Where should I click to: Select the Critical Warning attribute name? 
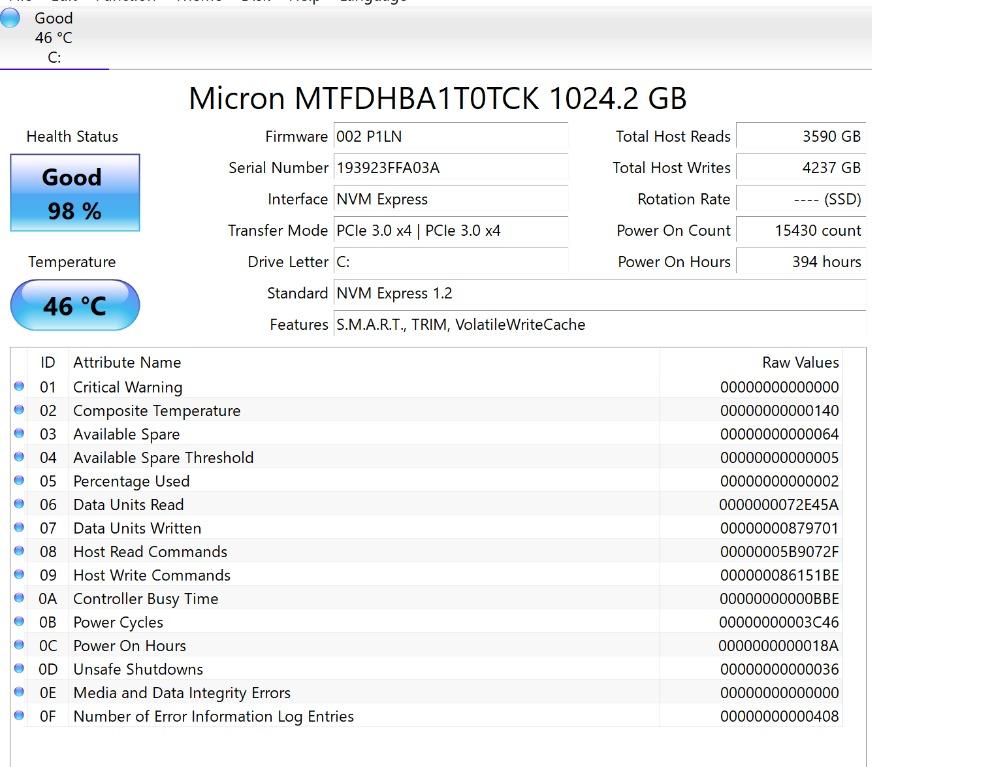(127, 387)
